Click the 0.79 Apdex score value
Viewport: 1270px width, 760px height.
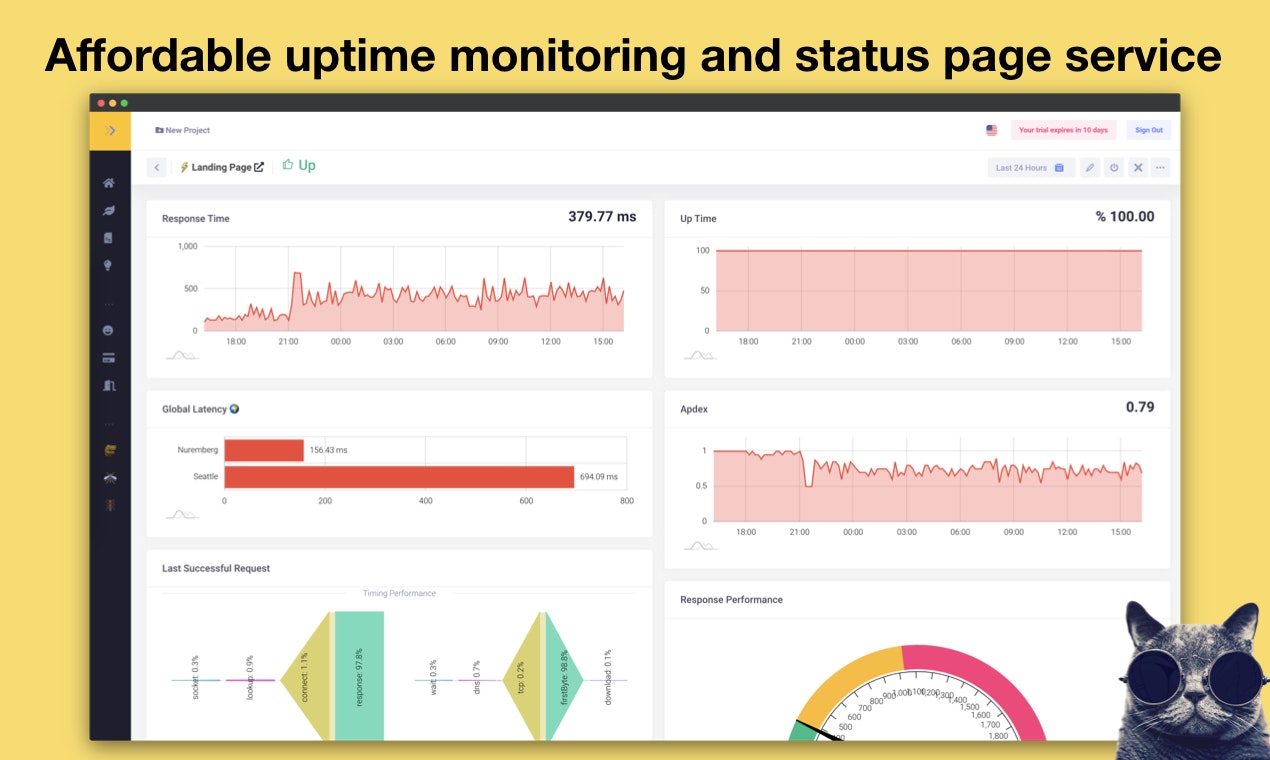(1140, 407)
